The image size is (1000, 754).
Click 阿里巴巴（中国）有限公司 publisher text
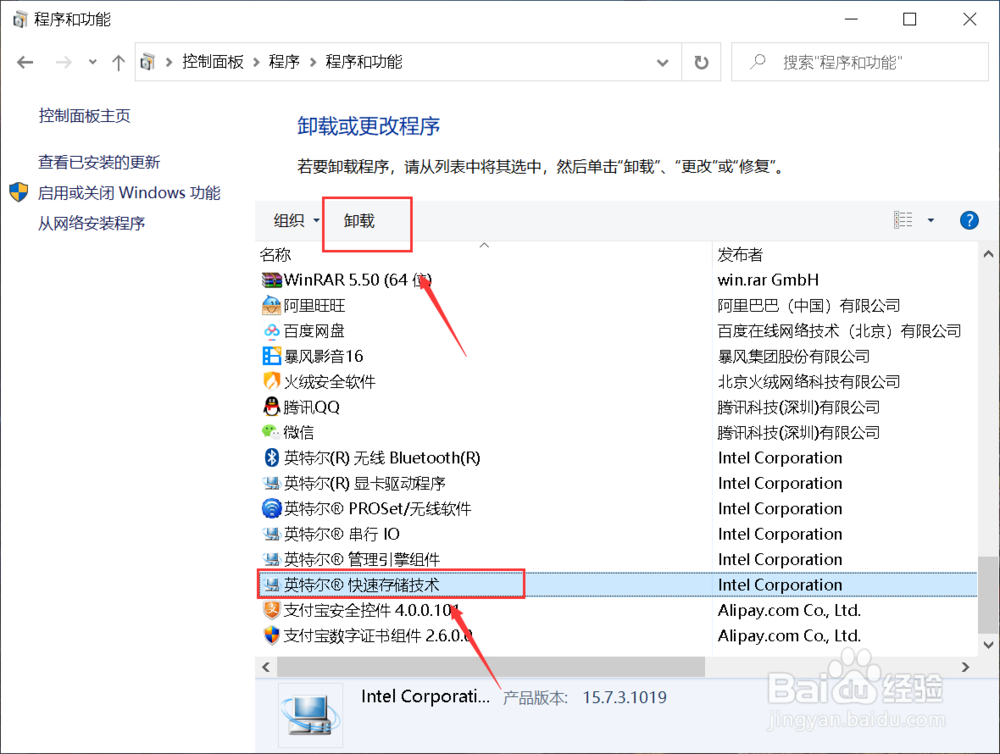click(x=809, y=306)
